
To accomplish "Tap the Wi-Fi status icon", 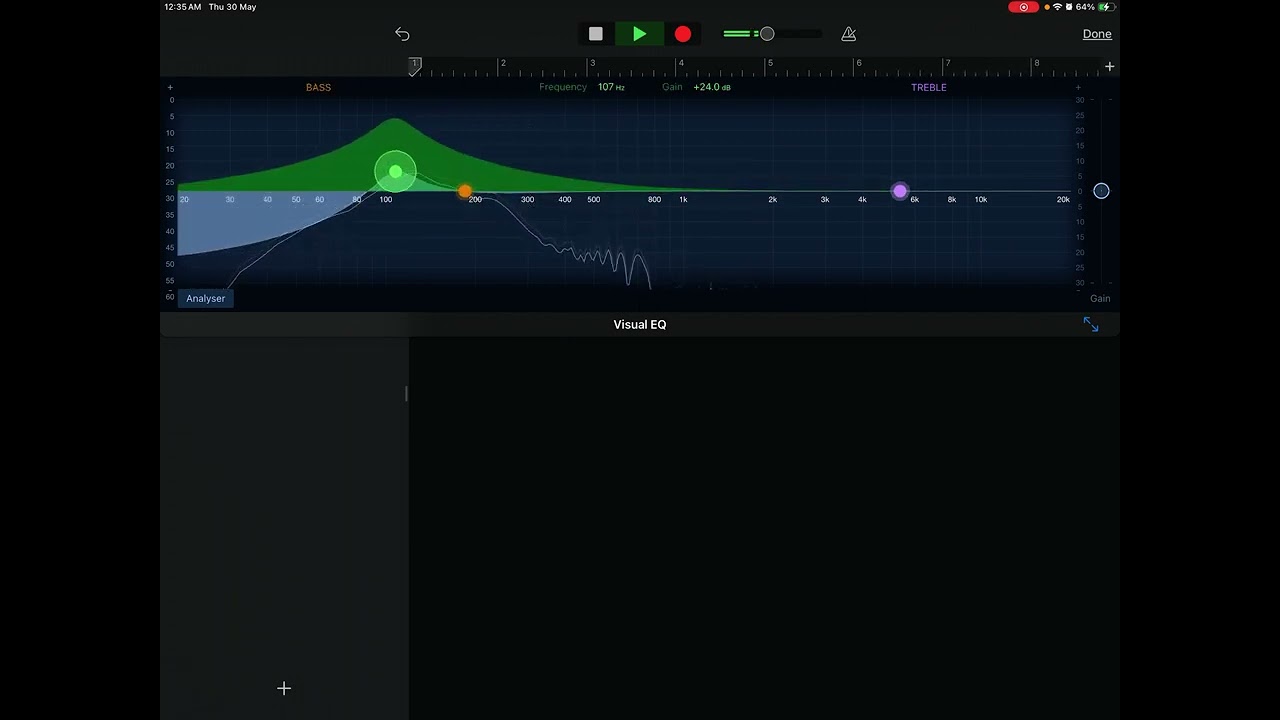I will pos(1058,7).
